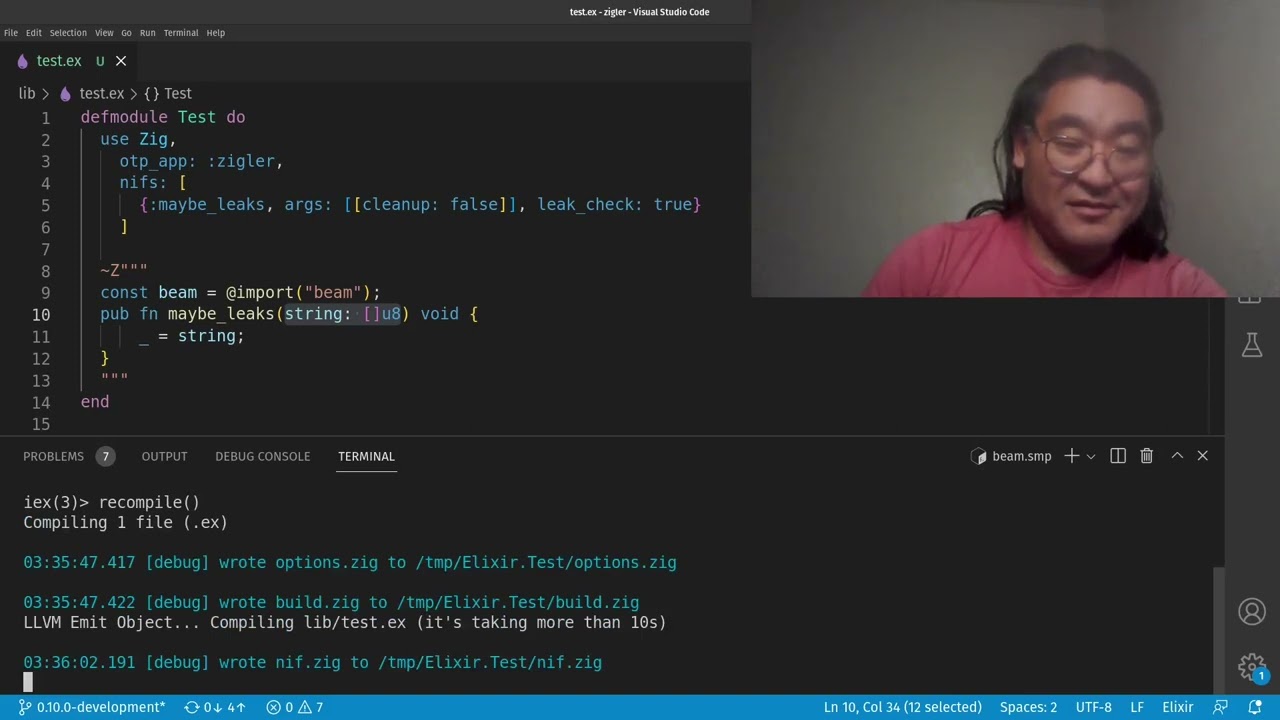Click the feedback icon in status bar
This screenshot has height=720, width=1280.
pos(1220,707)
